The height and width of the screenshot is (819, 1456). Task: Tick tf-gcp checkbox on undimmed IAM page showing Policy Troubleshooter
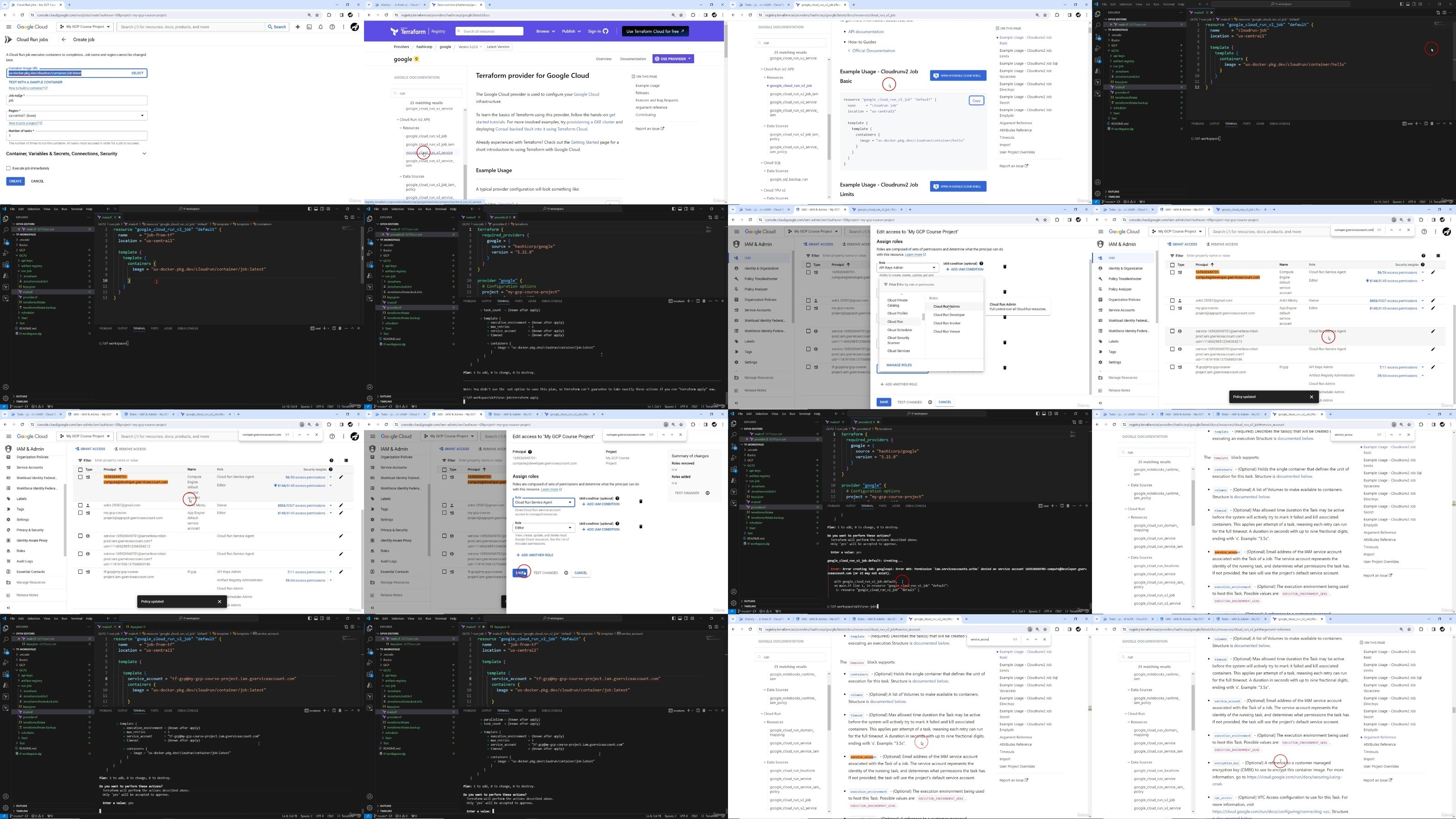(x=1172, y=367)
